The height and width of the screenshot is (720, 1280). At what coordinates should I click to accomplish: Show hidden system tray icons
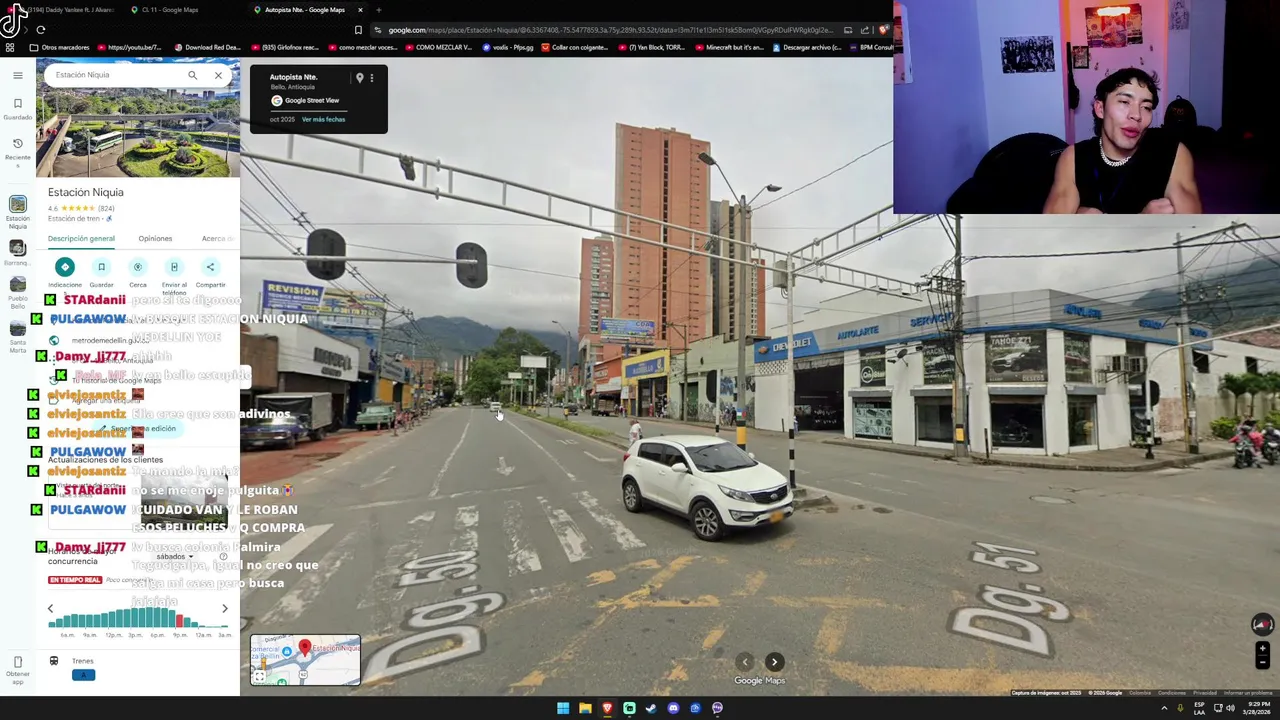1164,708
